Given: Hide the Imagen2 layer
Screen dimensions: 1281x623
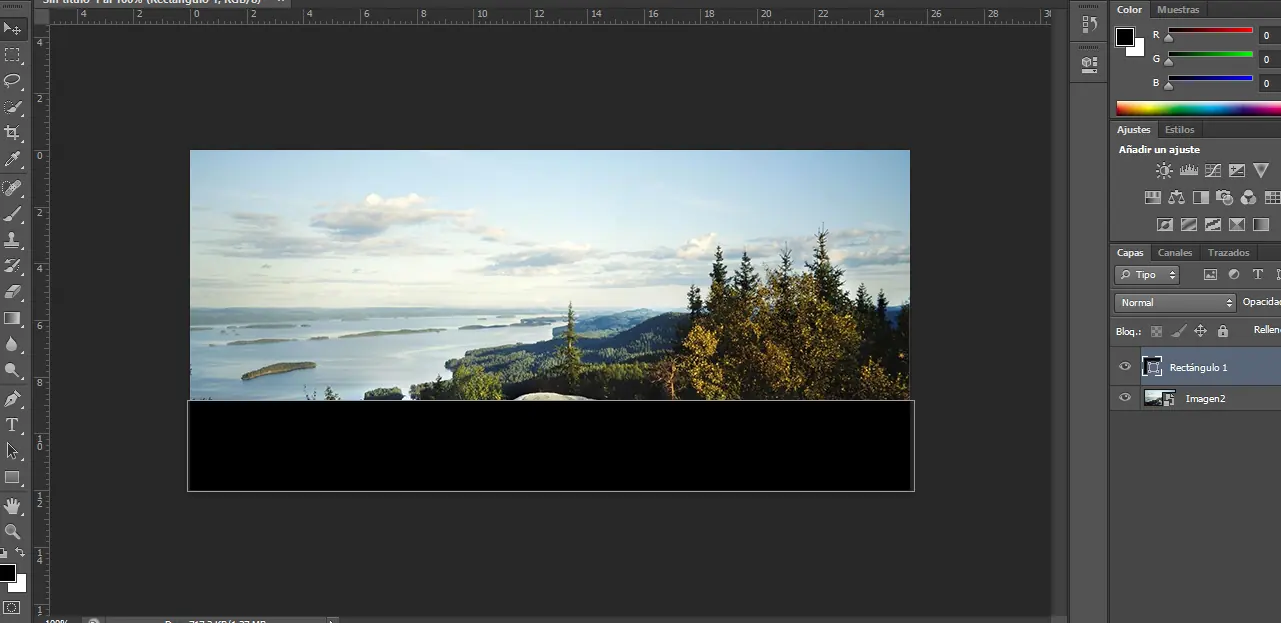Looking at the screenshot, I should 1125,398.
